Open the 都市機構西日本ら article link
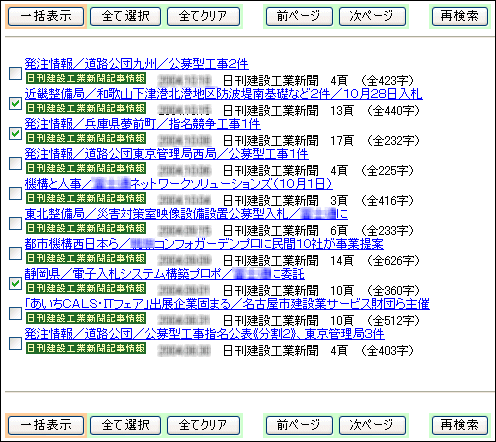The image size is (496, 442). (204, 244)
